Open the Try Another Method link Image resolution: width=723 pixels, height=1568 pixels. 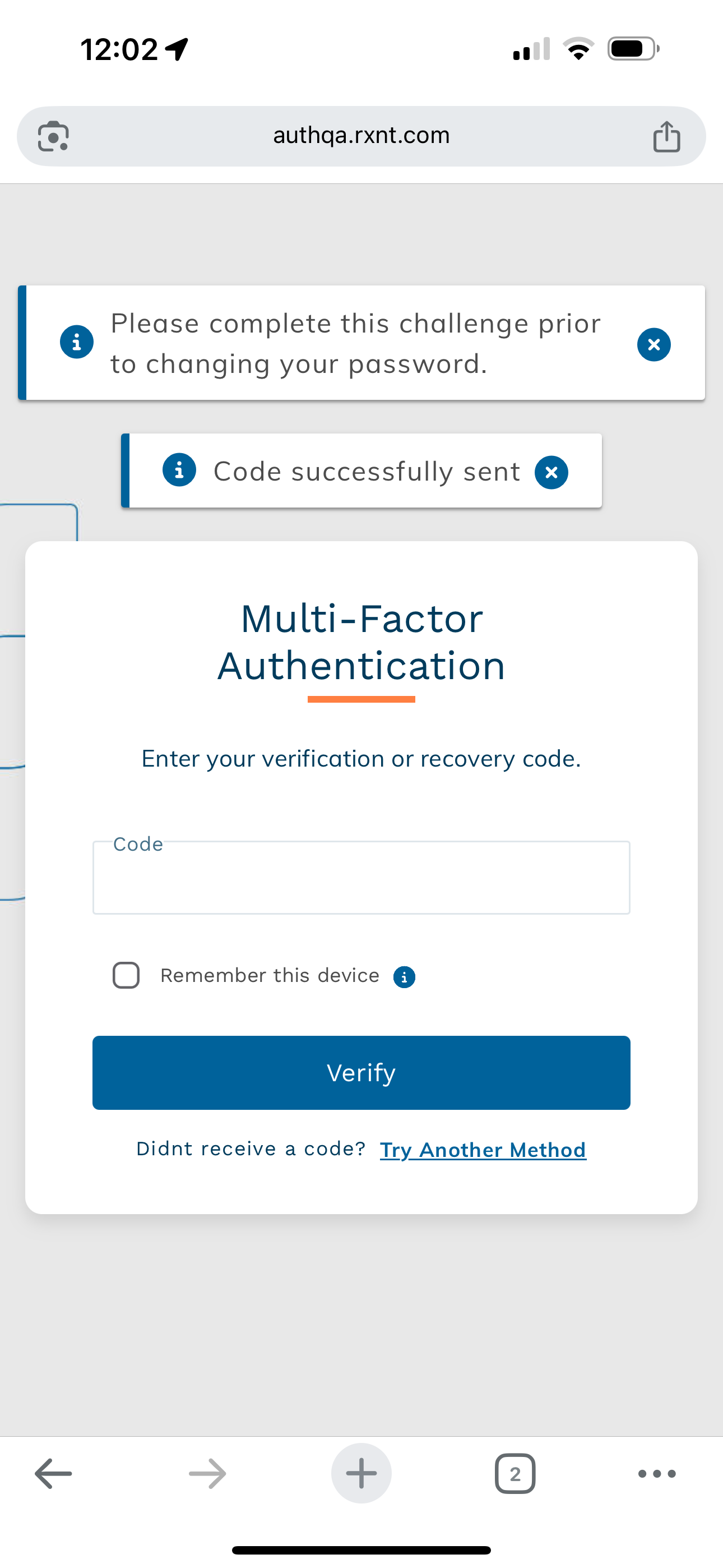pyautogui.click(x=483, y=1150)
